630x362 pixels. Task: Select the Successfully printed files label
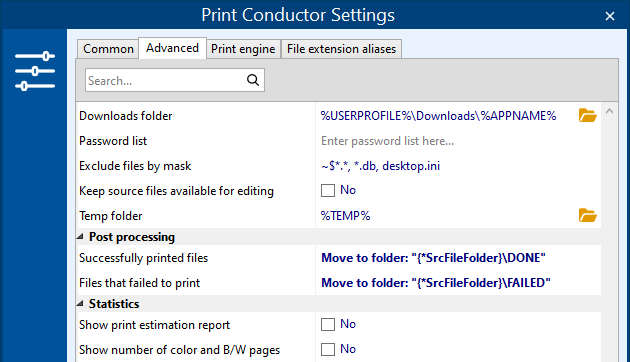tap(143, 258)
